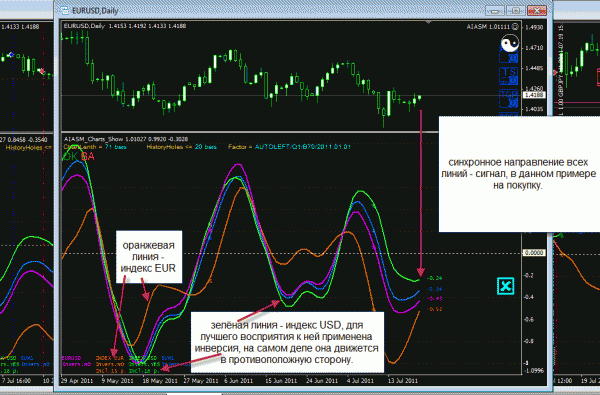
Task: Click the 4 Jul 2011 date marker
Action: 360,380
